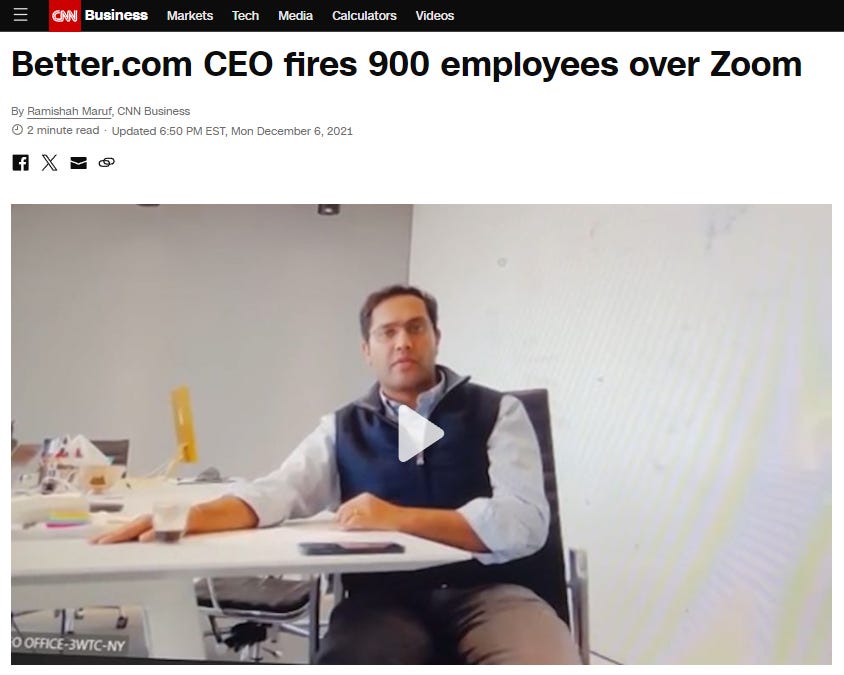
Task: Open Calculators page
Action: (x=364, y=16)
